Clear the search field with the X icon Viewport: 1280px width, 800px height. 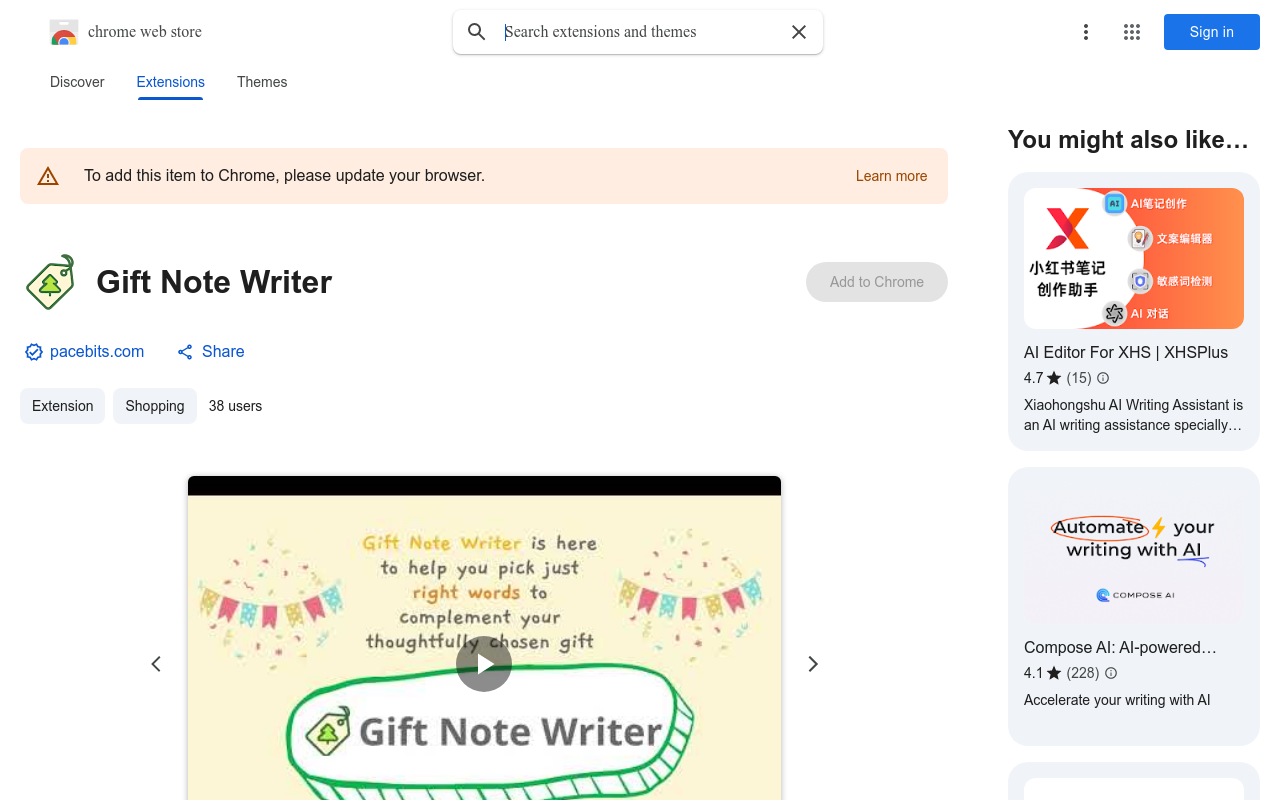coord(799,32)
